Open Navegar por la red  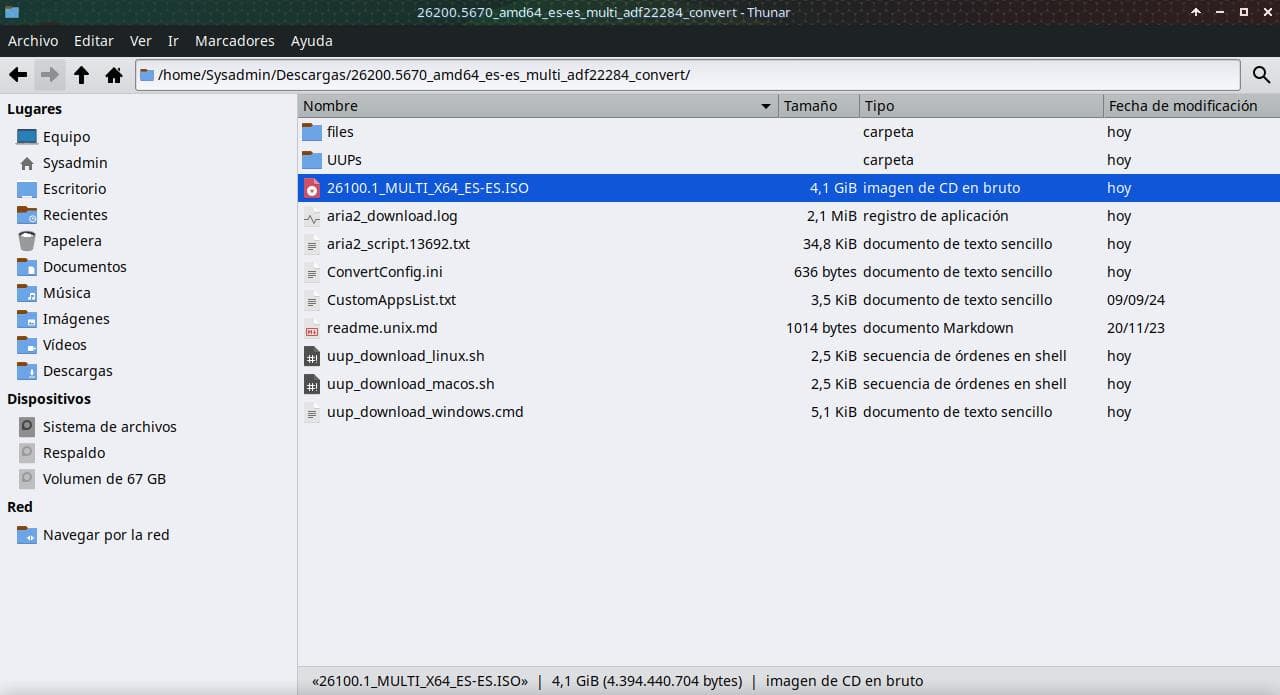(105, 535)
